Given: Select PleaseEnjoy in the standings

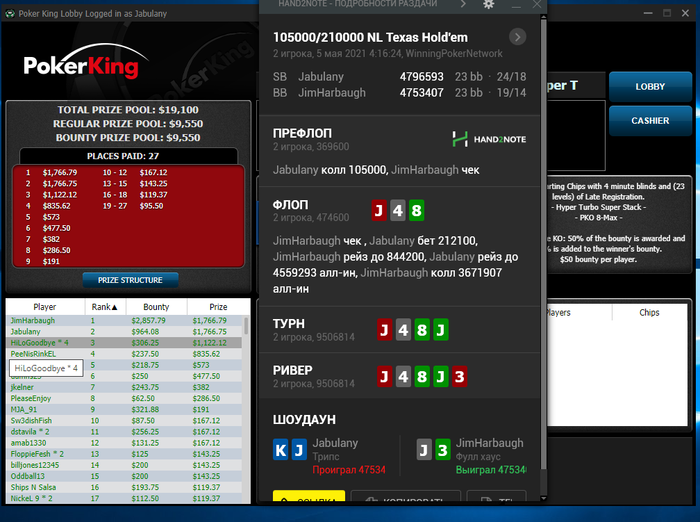Looking at the screenshot, I should pyautogui.click(x=124, y=398).
